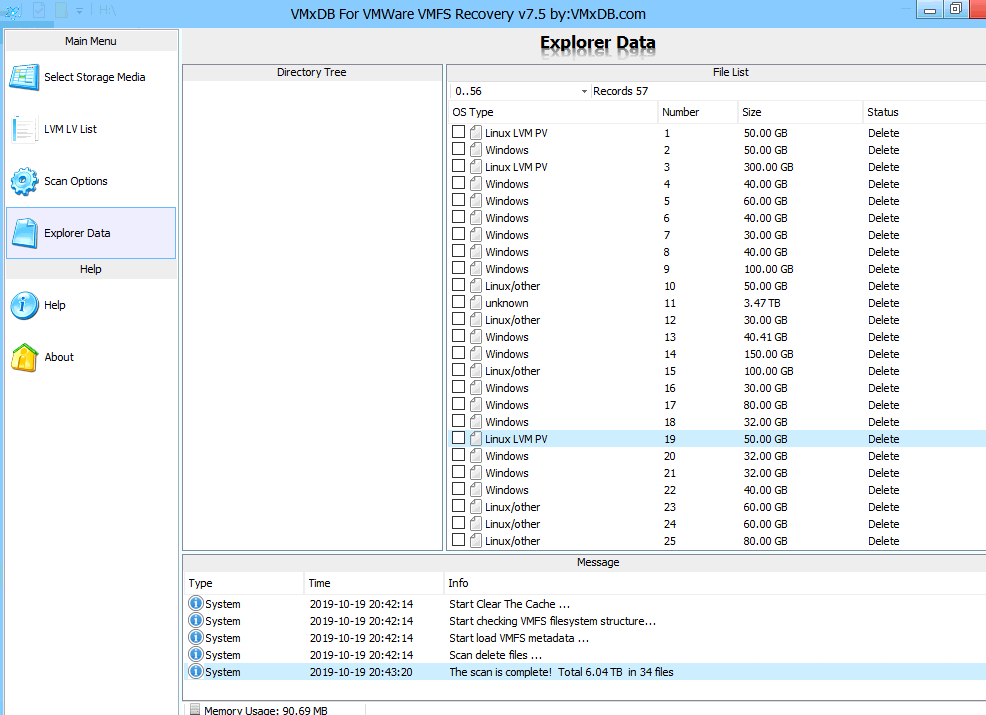Viewport: 986px width, 715px height.
Task: Enable the checkbox for record number 10
Action: 458,285
